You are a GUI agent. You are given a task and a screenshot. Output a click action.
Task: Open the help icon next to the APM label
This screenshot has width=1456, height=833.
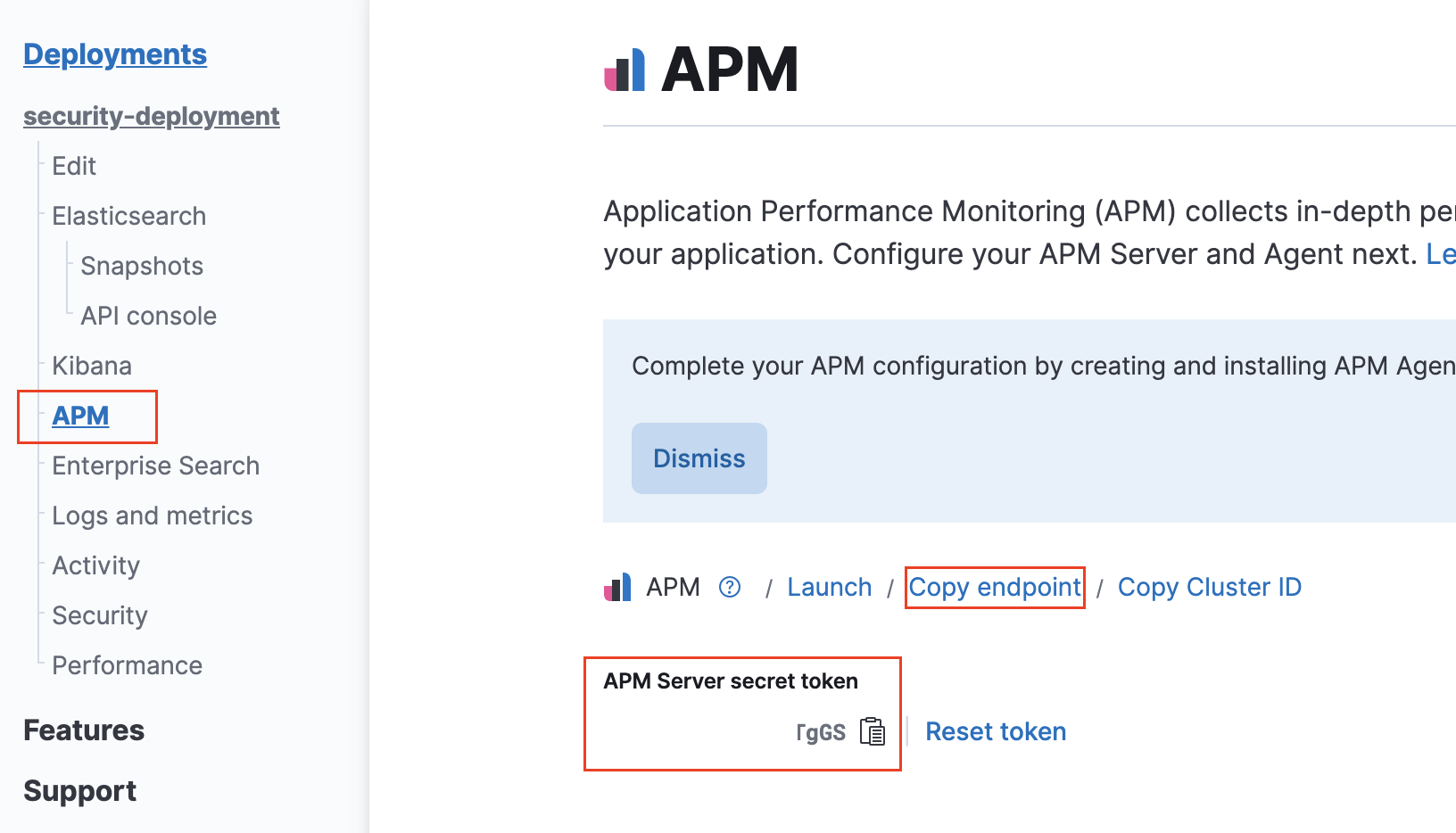(x=730, y=587)
